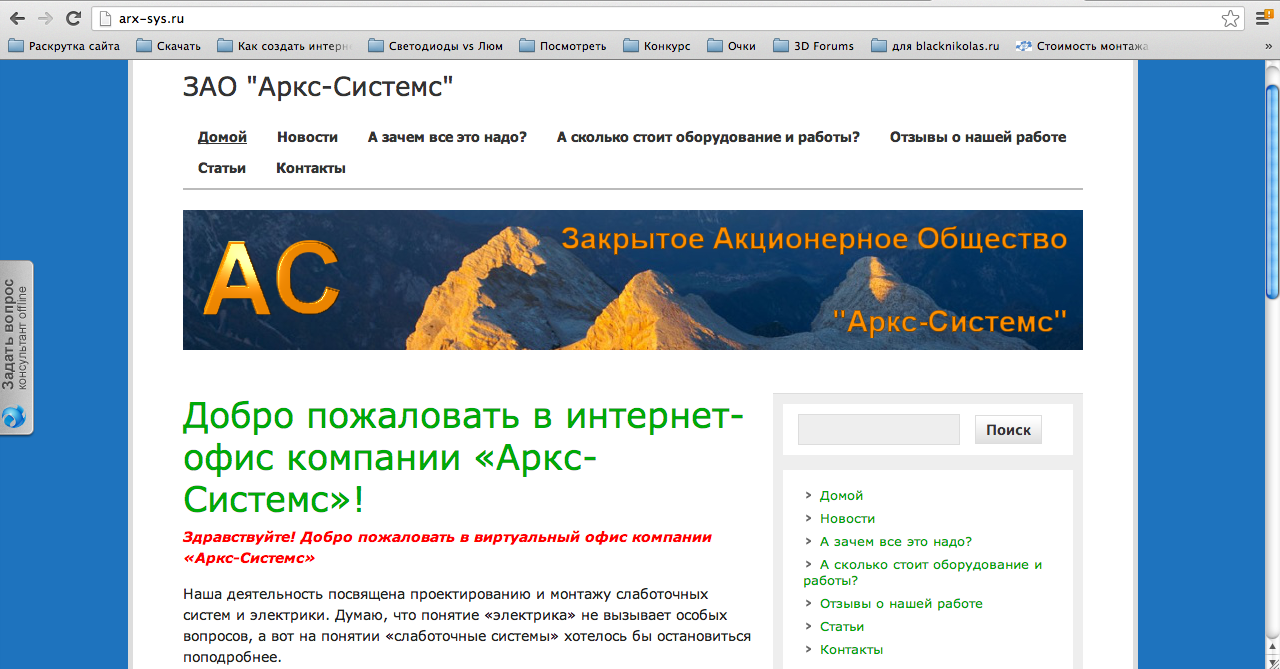Screen dimensions: 1280x669
Task: Expand the 'Очки' bookmarks folder
Action: pyautogui.click(x=713, y=45)
